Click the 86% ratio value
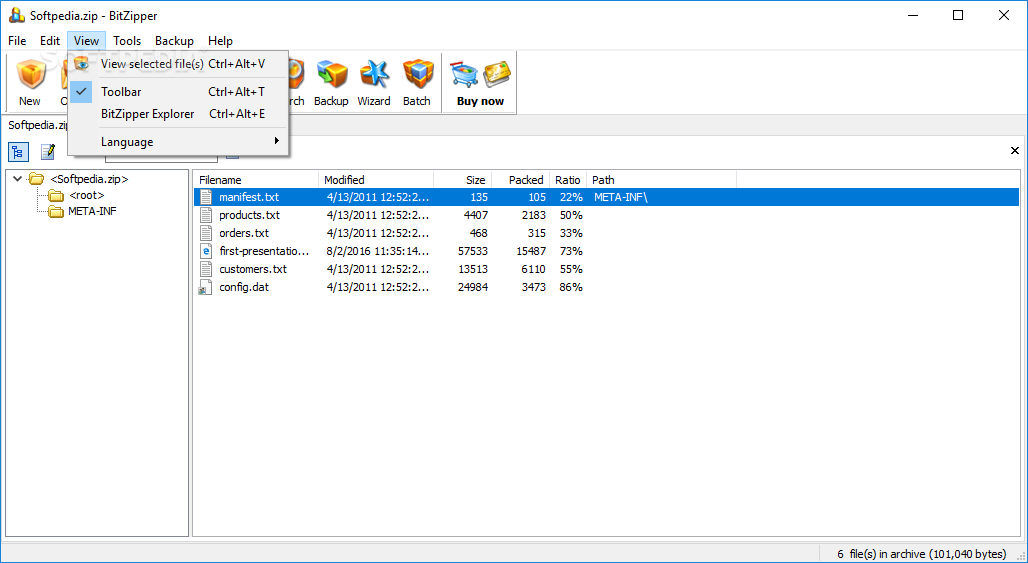The height and width of the screenshot is (563, 1028). [572, 287]
